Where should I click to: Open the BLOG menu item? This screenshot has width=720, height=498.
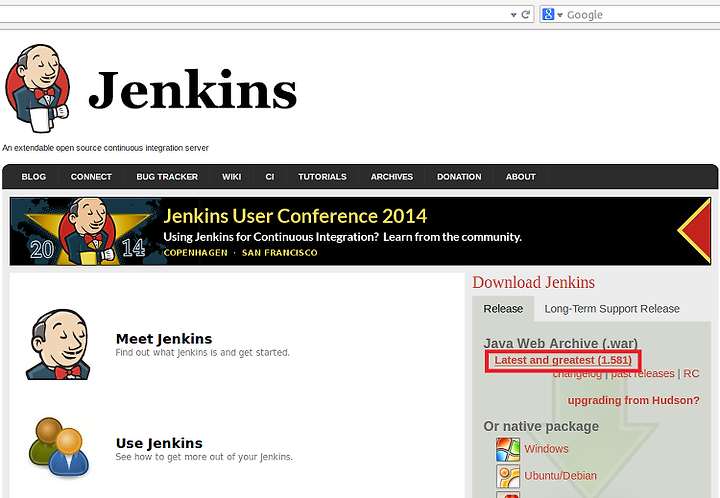point(34,177)
